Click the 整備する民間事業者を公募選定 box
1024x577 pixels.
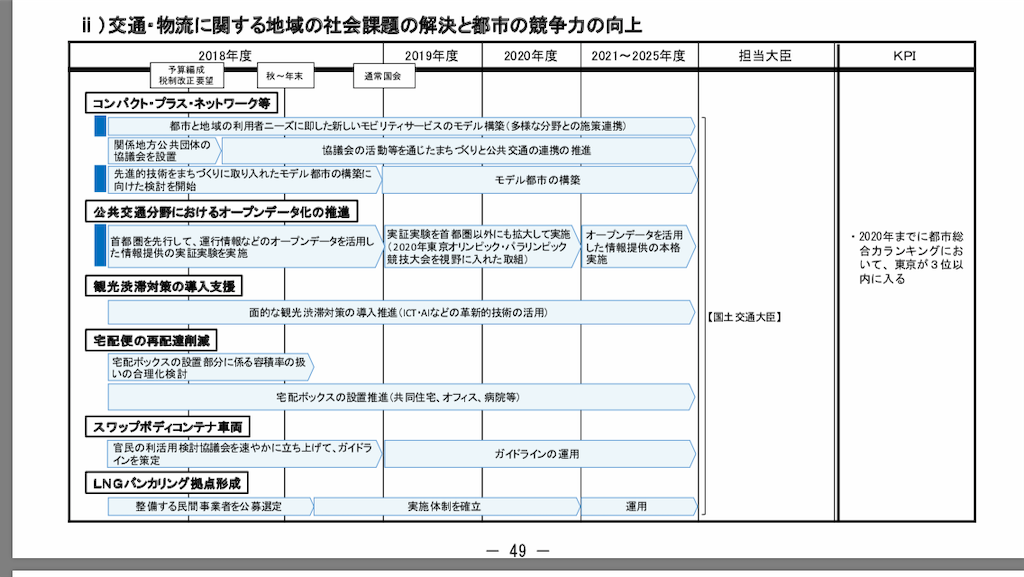(210, 507)
